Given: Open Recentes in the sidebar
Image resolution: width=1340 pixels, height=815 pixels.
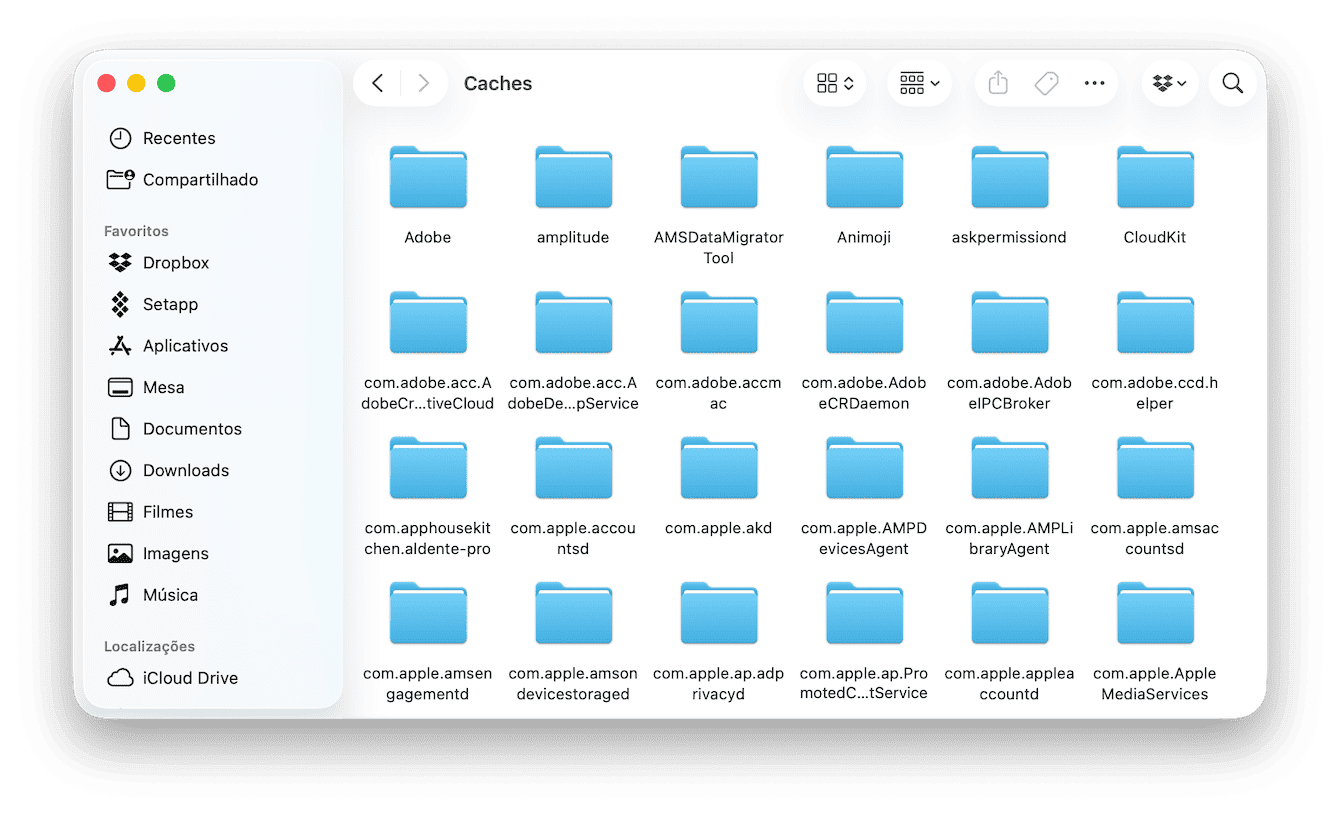Looking at the screenshot, I should (162, 138).
